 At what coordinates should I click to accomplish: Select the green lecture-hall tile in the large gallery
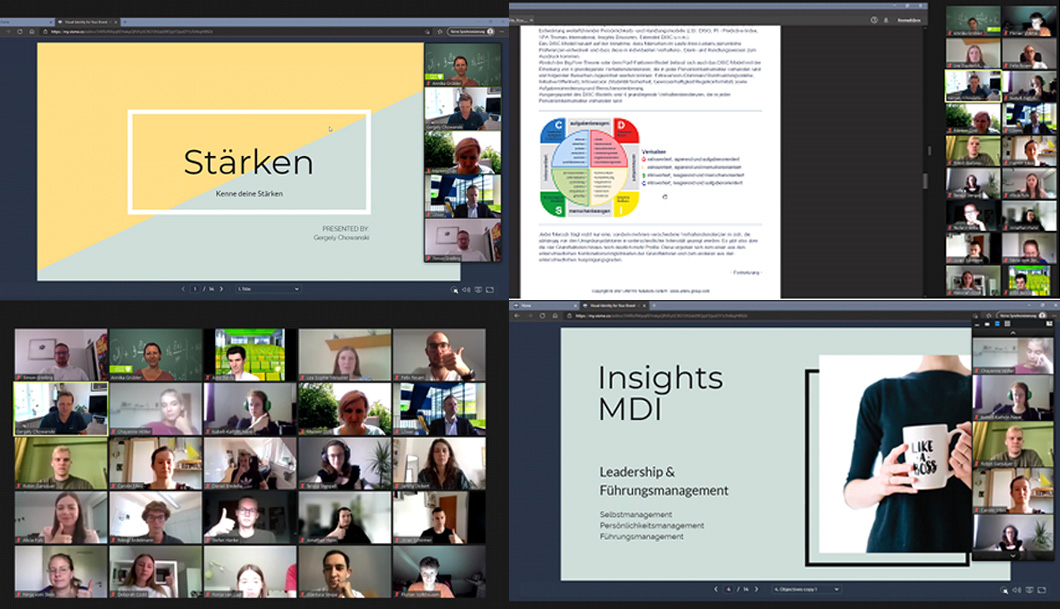pyautogui.click(x=250, y=355)
